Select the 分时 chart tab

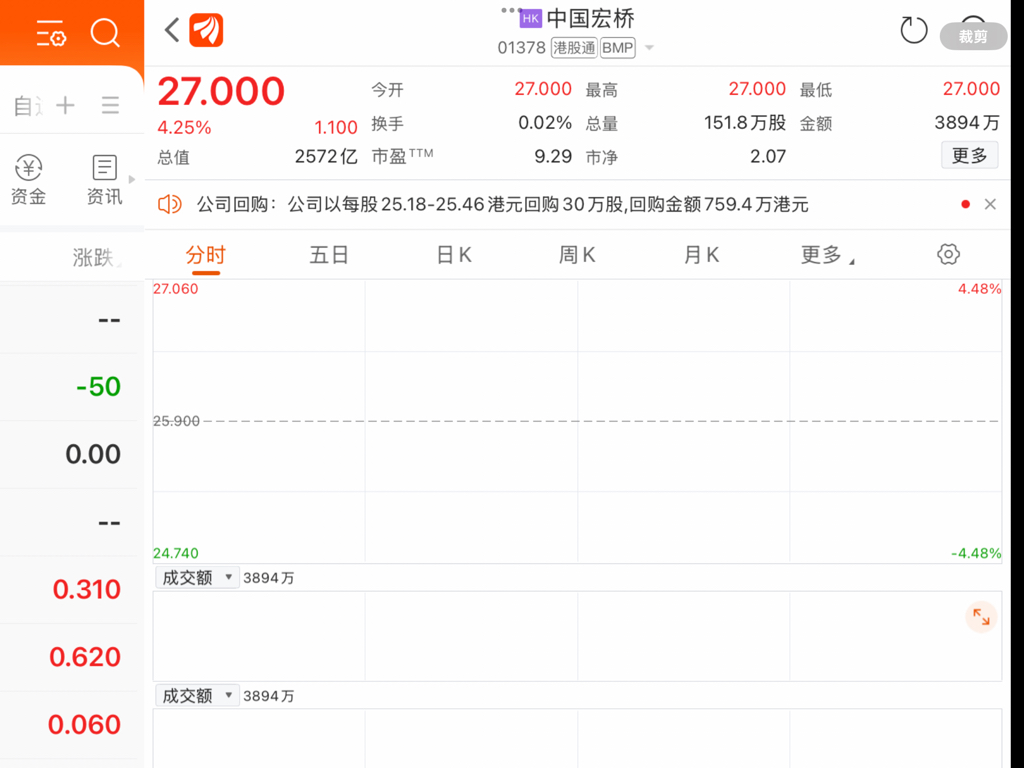click(206, 255)
